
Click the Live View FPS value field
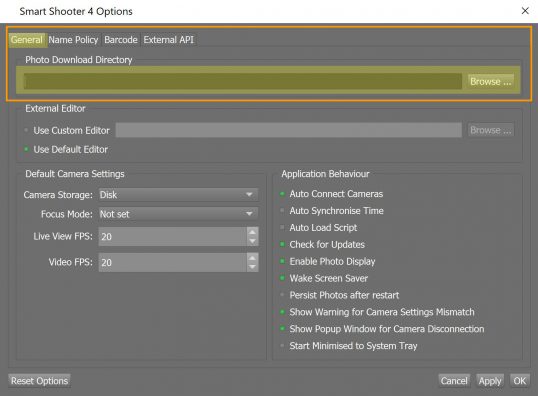(x=173, y=236)
